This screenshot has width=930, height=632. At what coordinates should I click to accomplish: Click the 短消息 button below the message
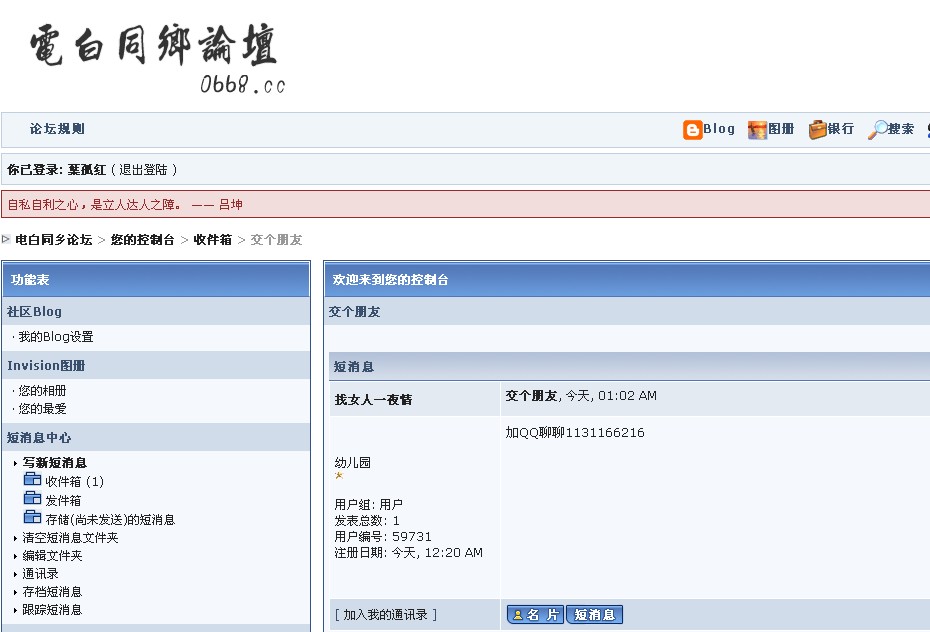pos(594,615)
